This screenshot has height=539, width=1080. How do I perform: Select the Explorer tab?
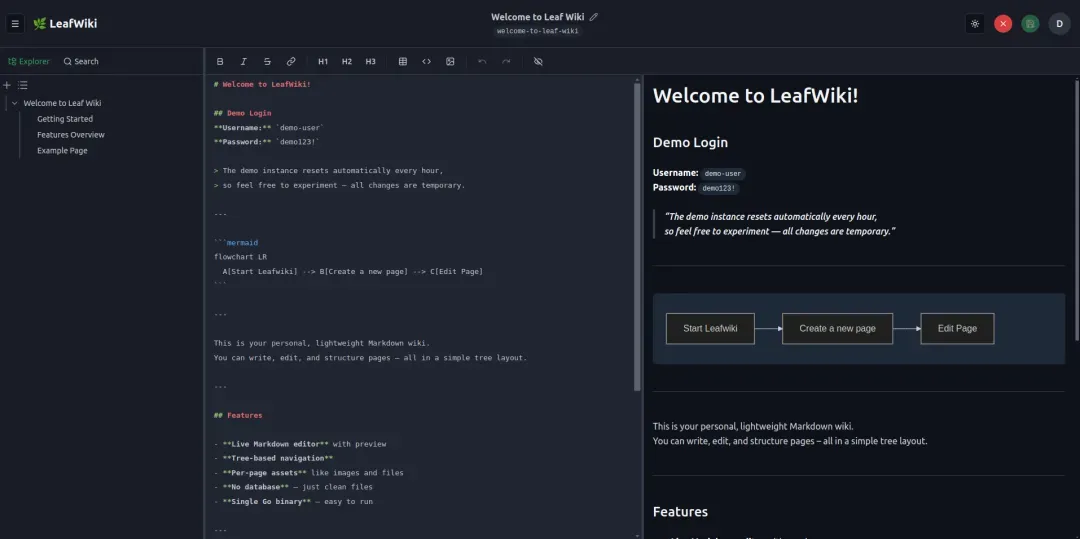[x=29, y=61]
